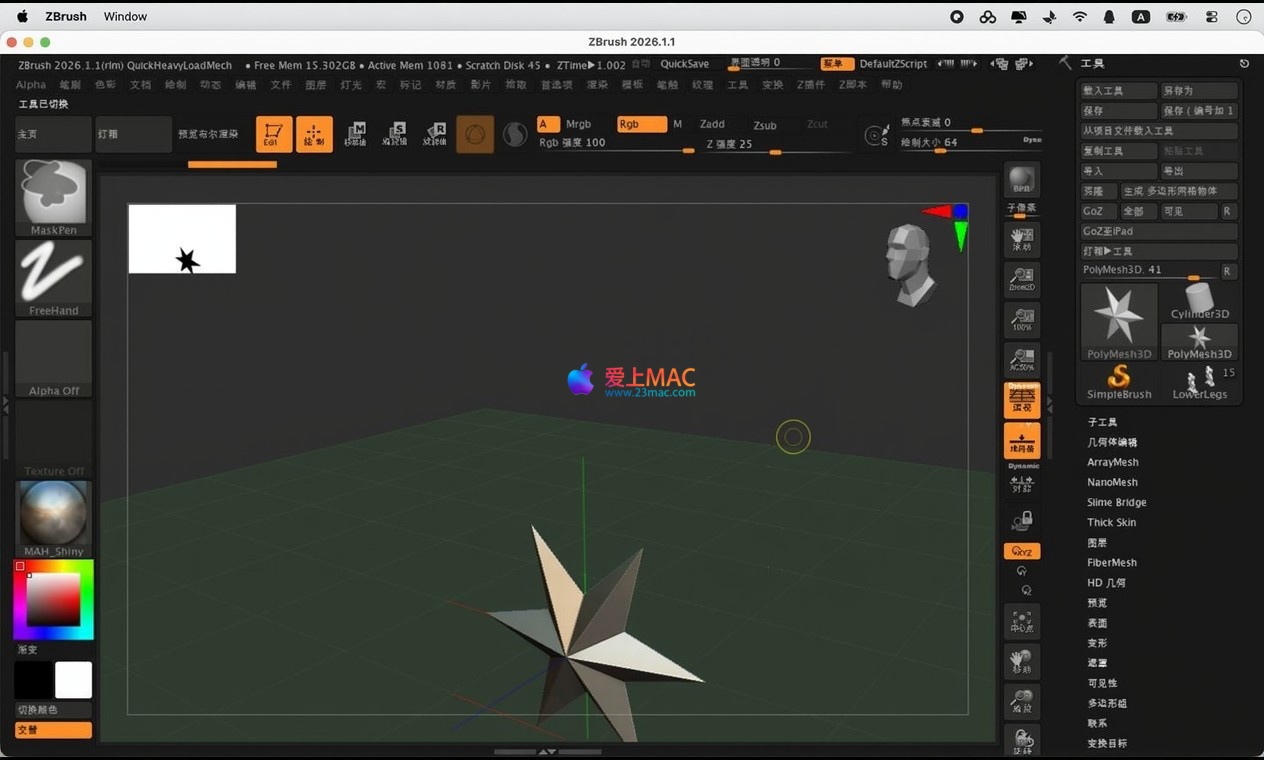The width and height of the screenshot is (1264, 760).
Task: Expand the Thick Skin section
Action: click(x=1112, y=522)
